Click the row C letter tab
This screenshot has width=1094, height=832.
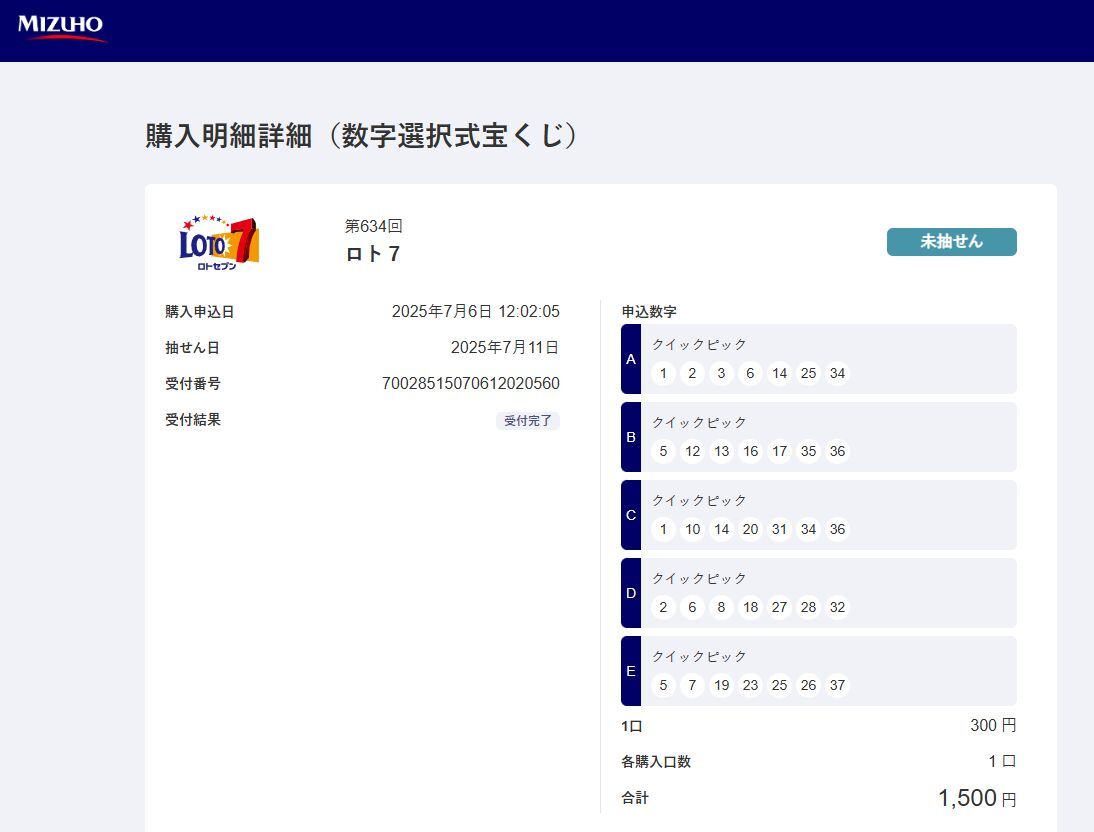pyautogui.click(x=631, y=515)
